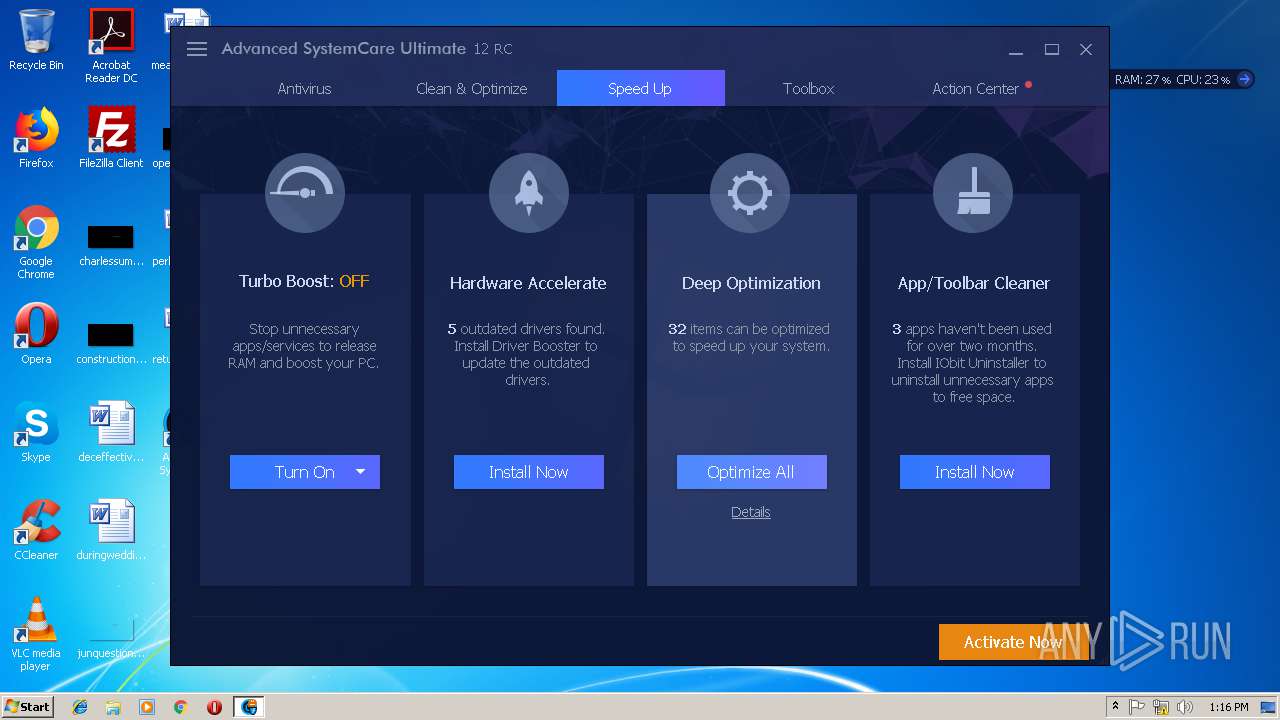
Task: Install Driver Booster with Install Now
Action: click(529, 472)
